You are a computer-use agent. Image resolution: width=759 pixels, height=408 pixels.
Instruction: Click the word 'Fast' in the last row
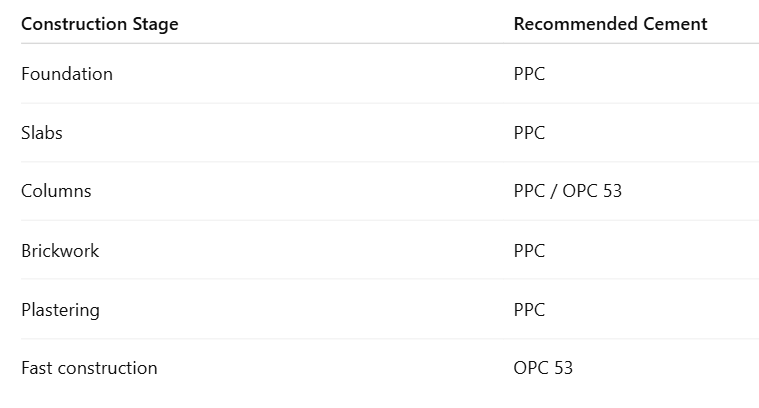pos(37,368)
